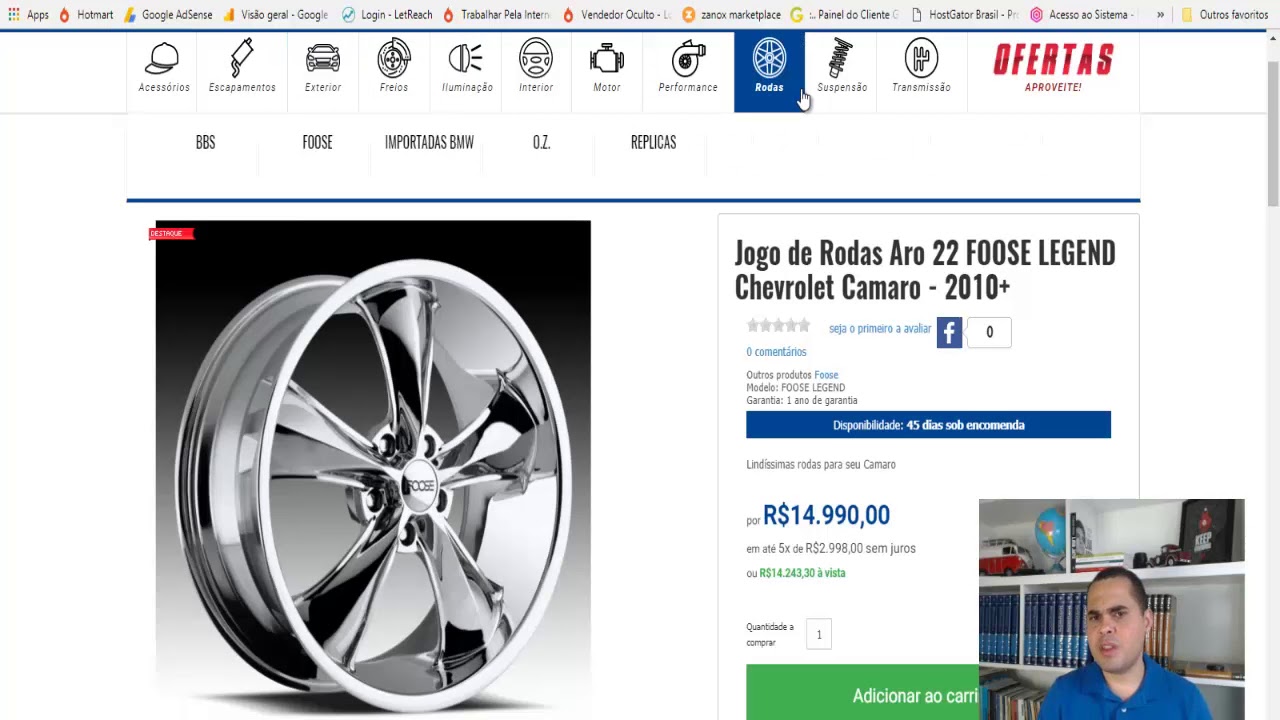Open the zanox marketplace bookmark
Screen dimensions: 1280x720
(x=731, y=15)
